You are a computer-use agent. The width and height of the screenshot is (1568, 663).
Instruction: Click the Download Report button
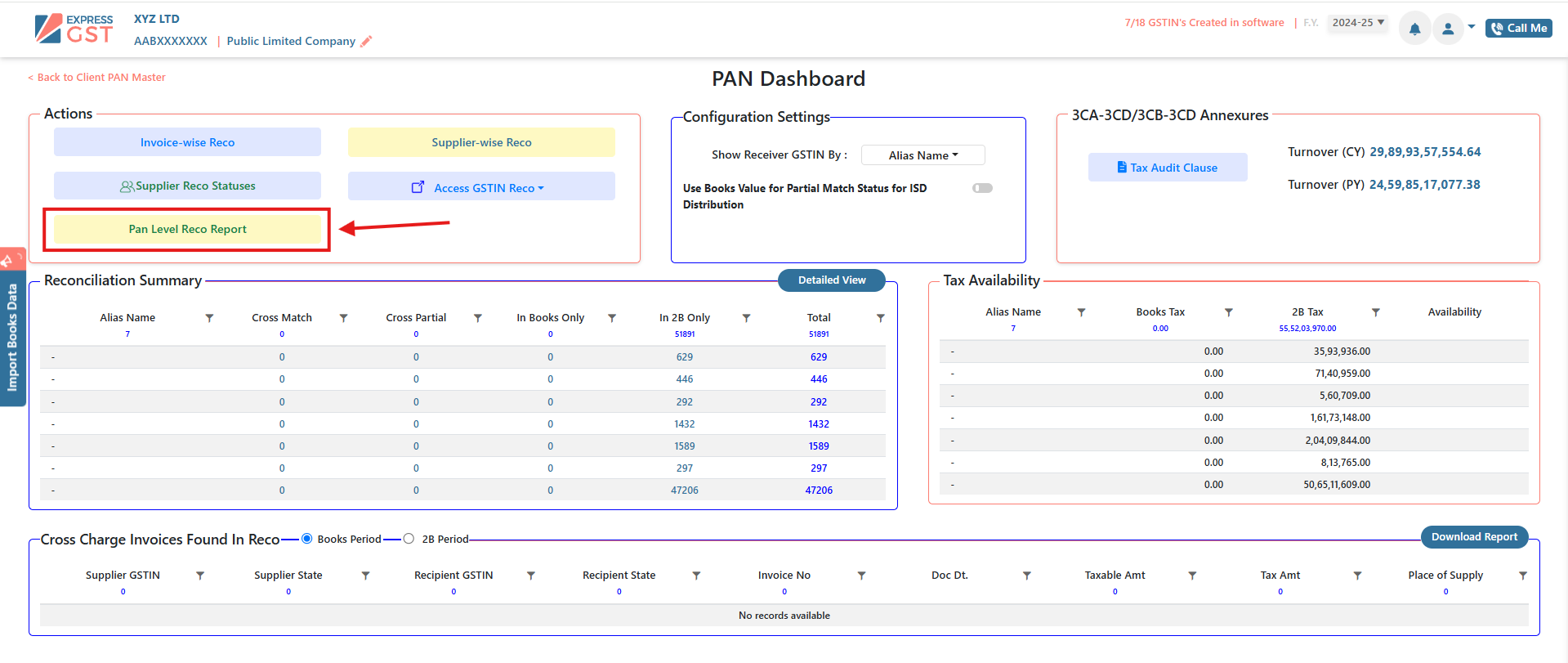coord(1473,537)
